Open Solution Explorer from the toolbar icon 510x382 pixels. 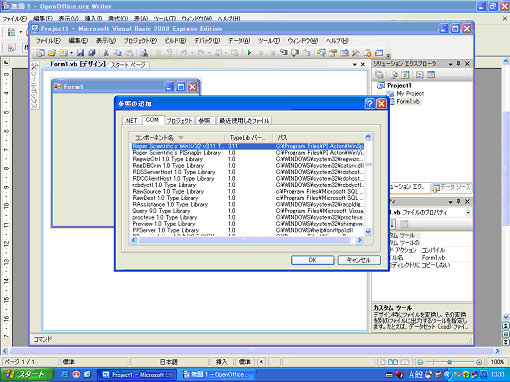coord(321,53)
